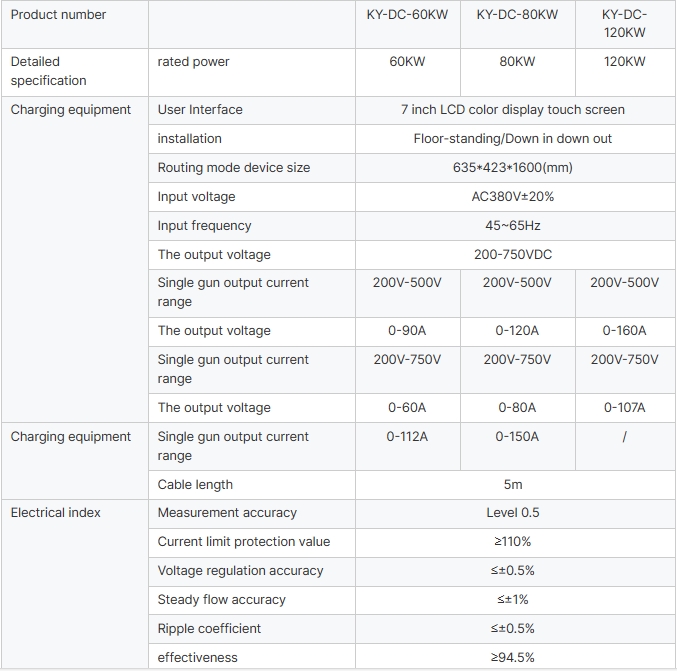
Task: Select the 'rated power' row label
Action: click(194, 62)
